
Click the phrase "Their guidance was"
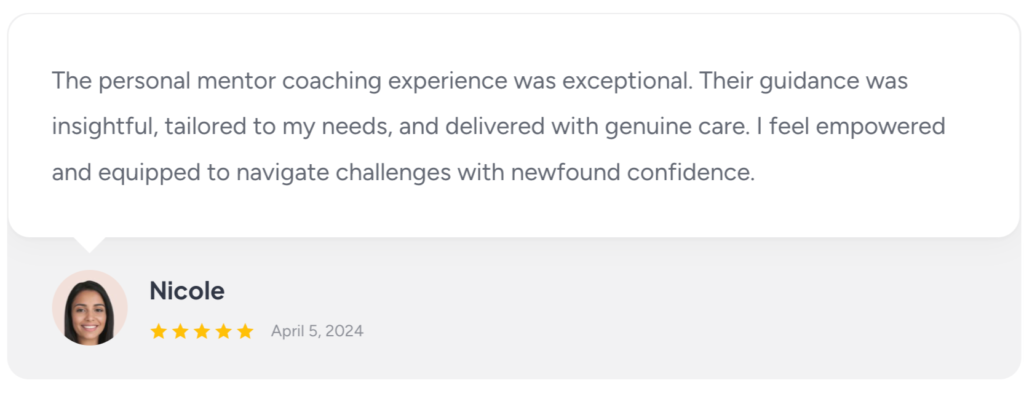(x=805, y=82)
